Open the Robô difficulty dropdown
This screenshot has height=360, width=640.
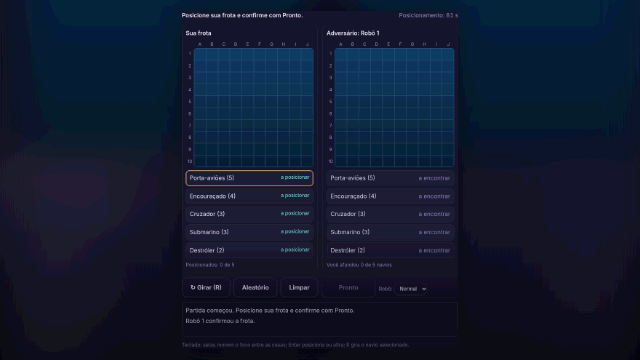tap(411, 289)
